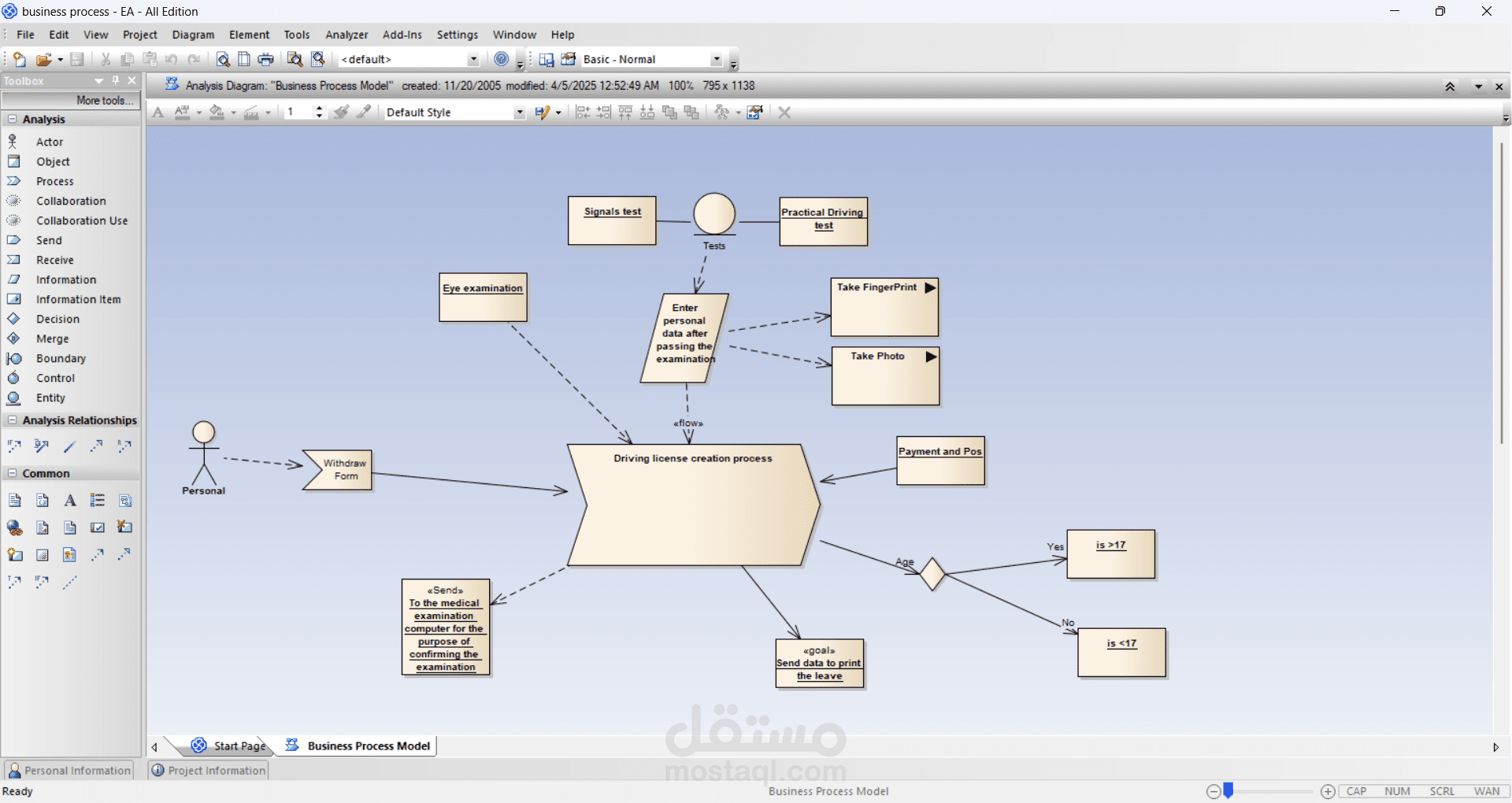Open the File menu
Screen dimensions: 1512x803
coord(25,35)
